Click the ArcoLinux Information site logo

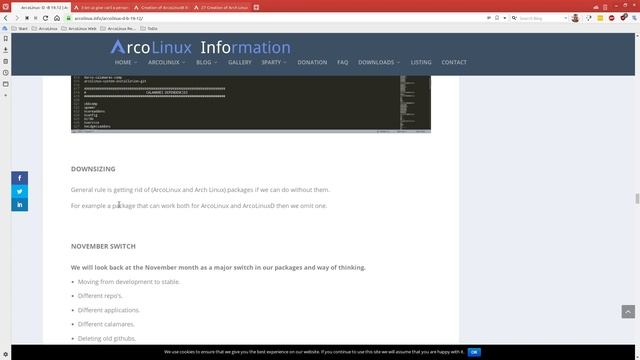tap(200, 47)
